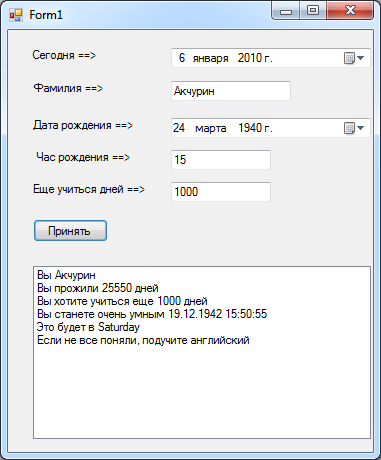This screenshot has width=381, height=460.
Task: Click the Form1 title text
Action: click(x=46, y=15)
